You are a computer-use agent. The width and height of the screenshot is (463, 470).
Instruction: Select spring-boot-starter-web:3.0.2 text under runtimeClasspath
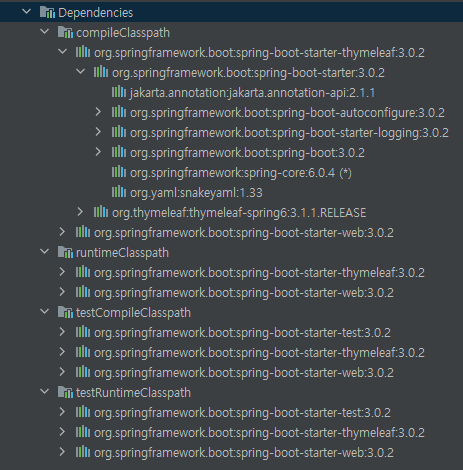point(244,293)
